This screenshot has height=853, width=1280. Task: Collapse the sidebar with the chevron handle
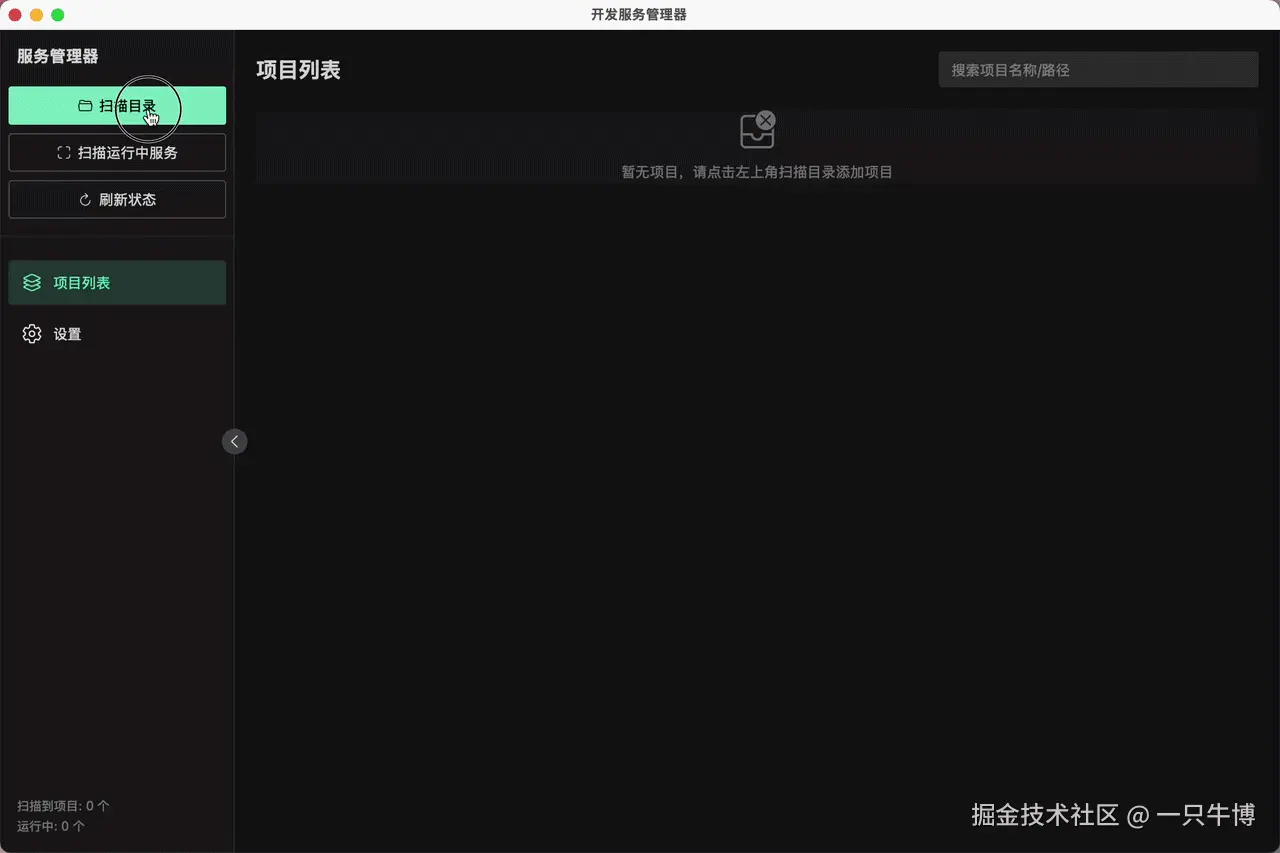click(x=234, y=441)
